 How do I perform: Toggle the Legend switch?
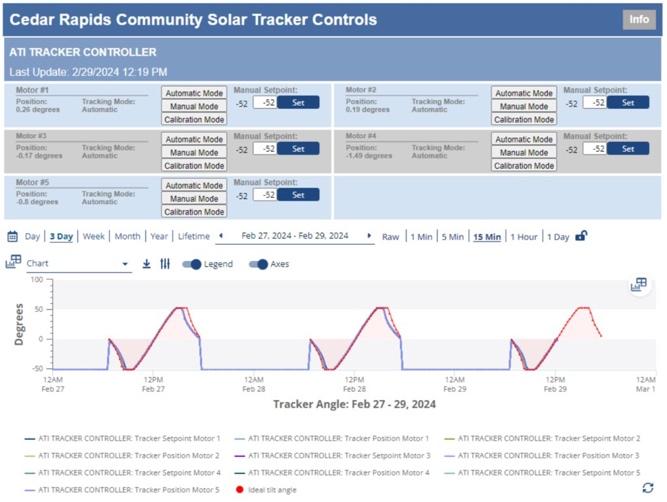click(x=192, y=264)
